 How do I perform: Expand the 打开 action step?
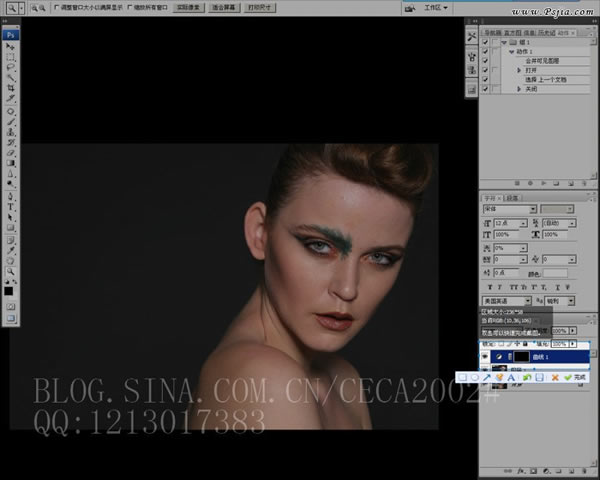tap(519, 70)
